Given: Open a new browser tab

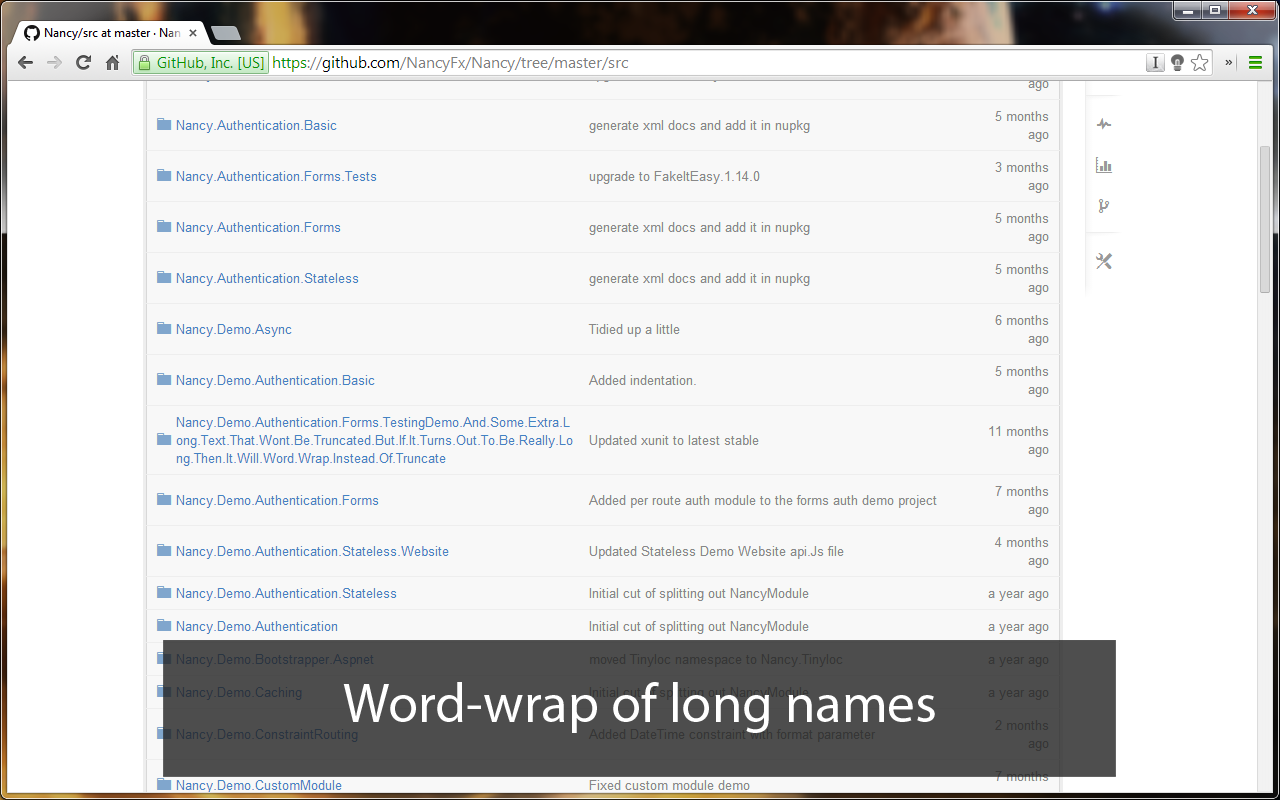Looking at the screenshot, I should tap(225, 34).
